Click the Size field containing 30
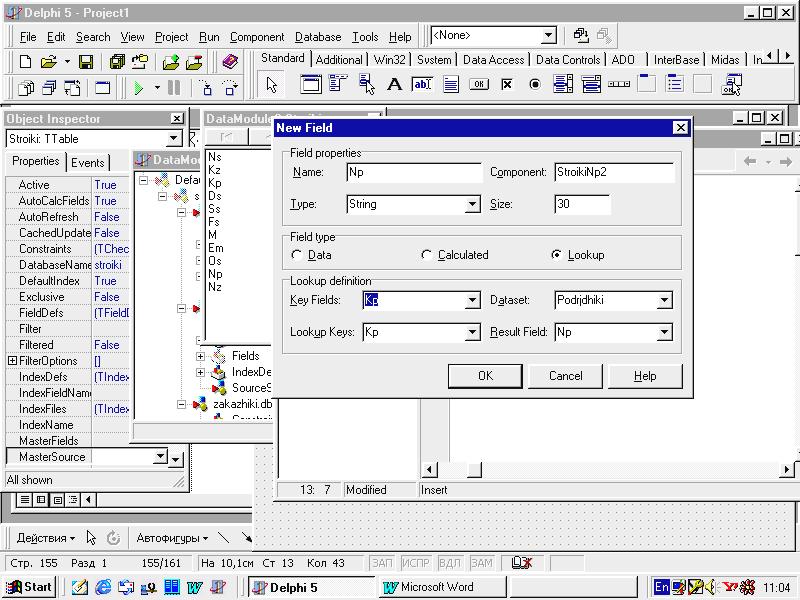Viewport: 800px width, 600px height. coord(582,205)
